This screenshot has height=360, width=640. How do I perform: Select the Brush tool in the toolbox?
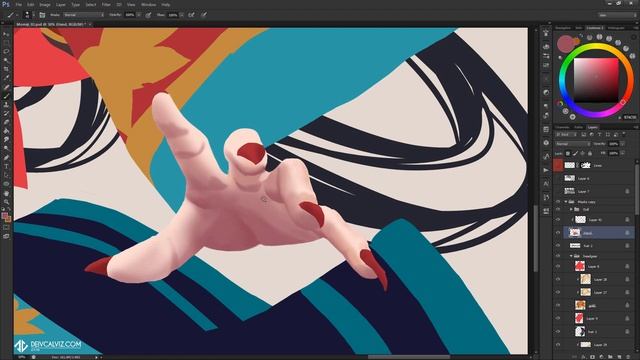(6, 96)
